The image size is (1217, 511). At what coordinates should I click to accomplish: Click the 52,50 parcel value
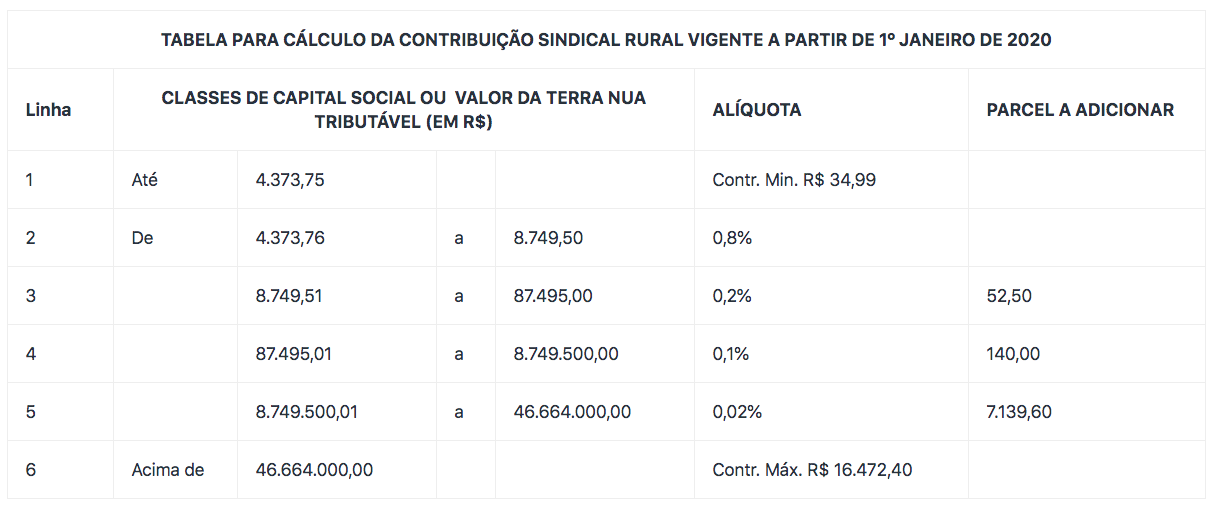(1009, 296)
